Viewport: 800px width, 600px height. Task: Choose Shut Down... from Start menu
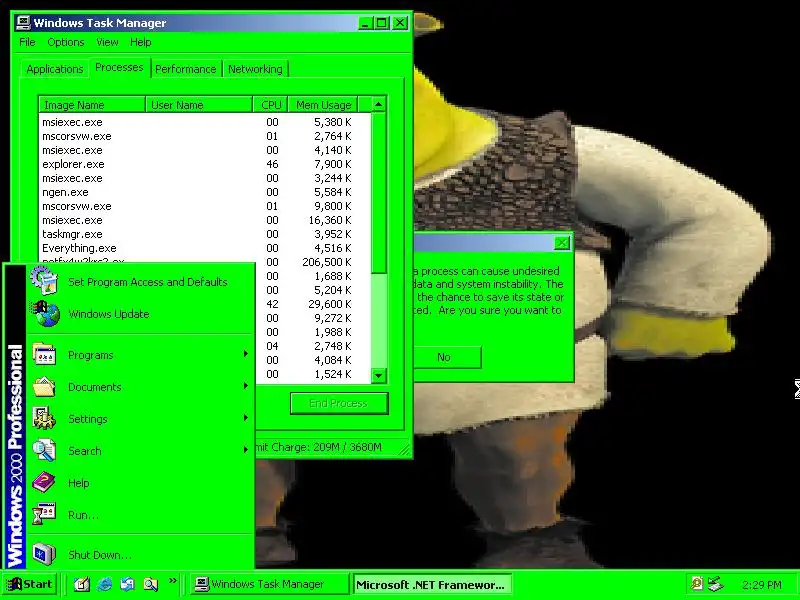click(140, 555)
